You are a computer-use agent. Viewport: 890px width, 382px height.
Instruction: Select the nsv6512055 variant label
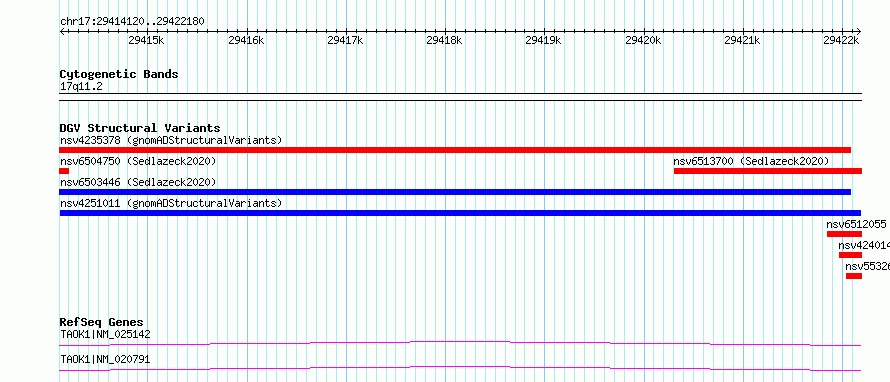(856, 224)
